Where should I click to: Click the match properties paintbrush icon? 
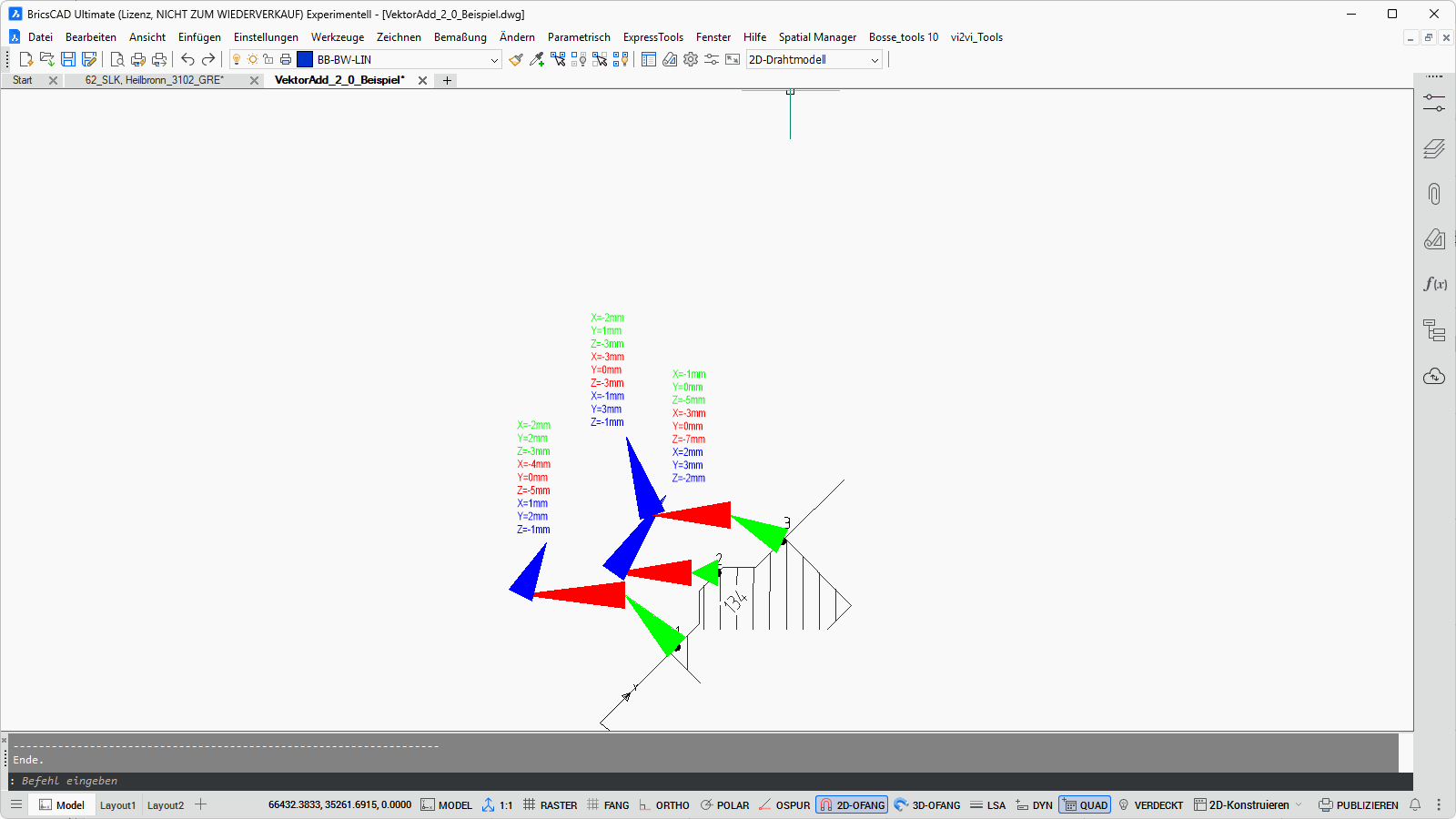(516, 59)
